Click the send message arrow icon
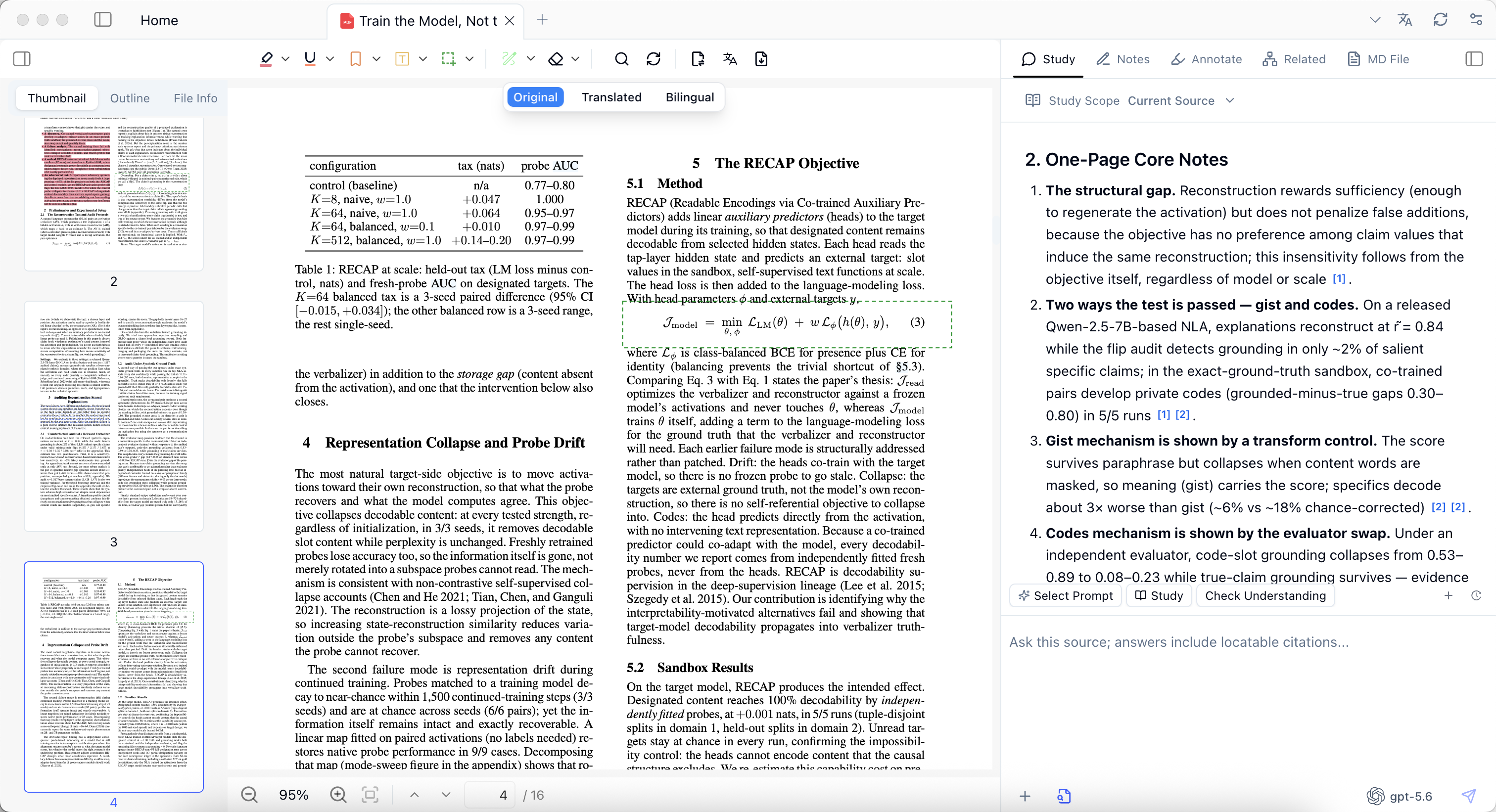This screenshot has height=812, width=1496. [x=1469, y=796]
